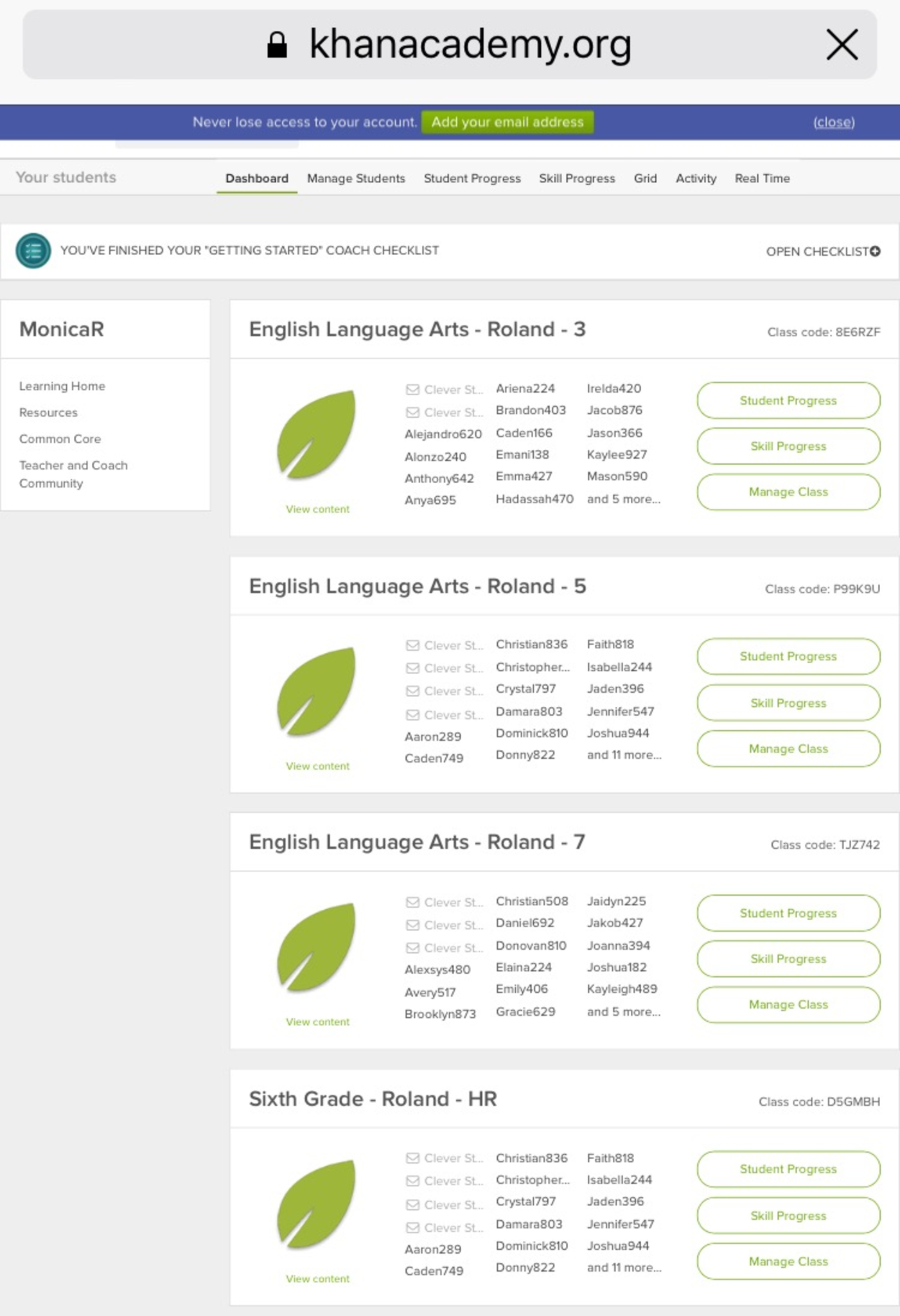Open Student Progress for Sixth Grade class
Viewport: 900px width, 1316px height.
(x=788, y=1169)
